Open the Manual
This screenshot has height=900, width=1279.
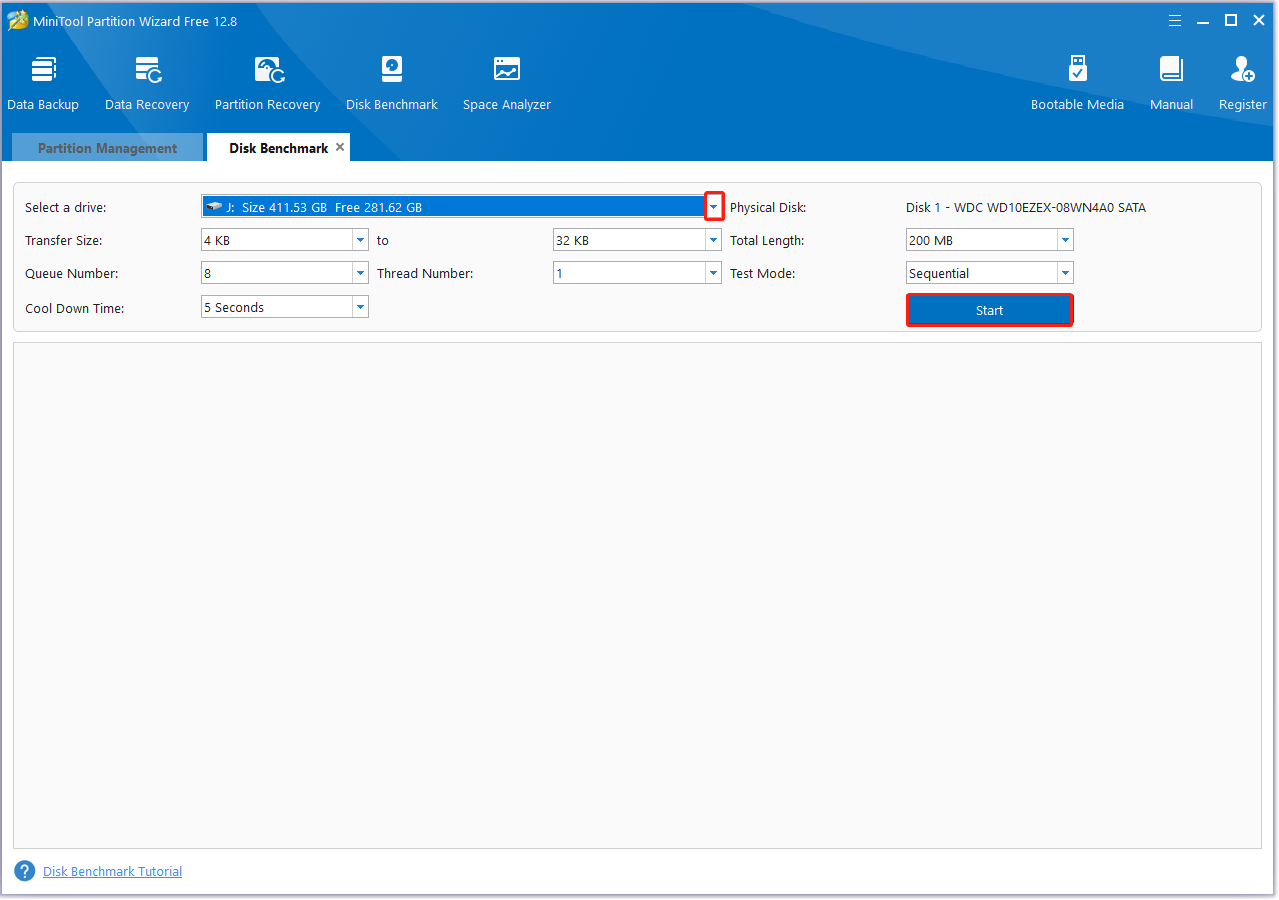(x=1171, y=83)
